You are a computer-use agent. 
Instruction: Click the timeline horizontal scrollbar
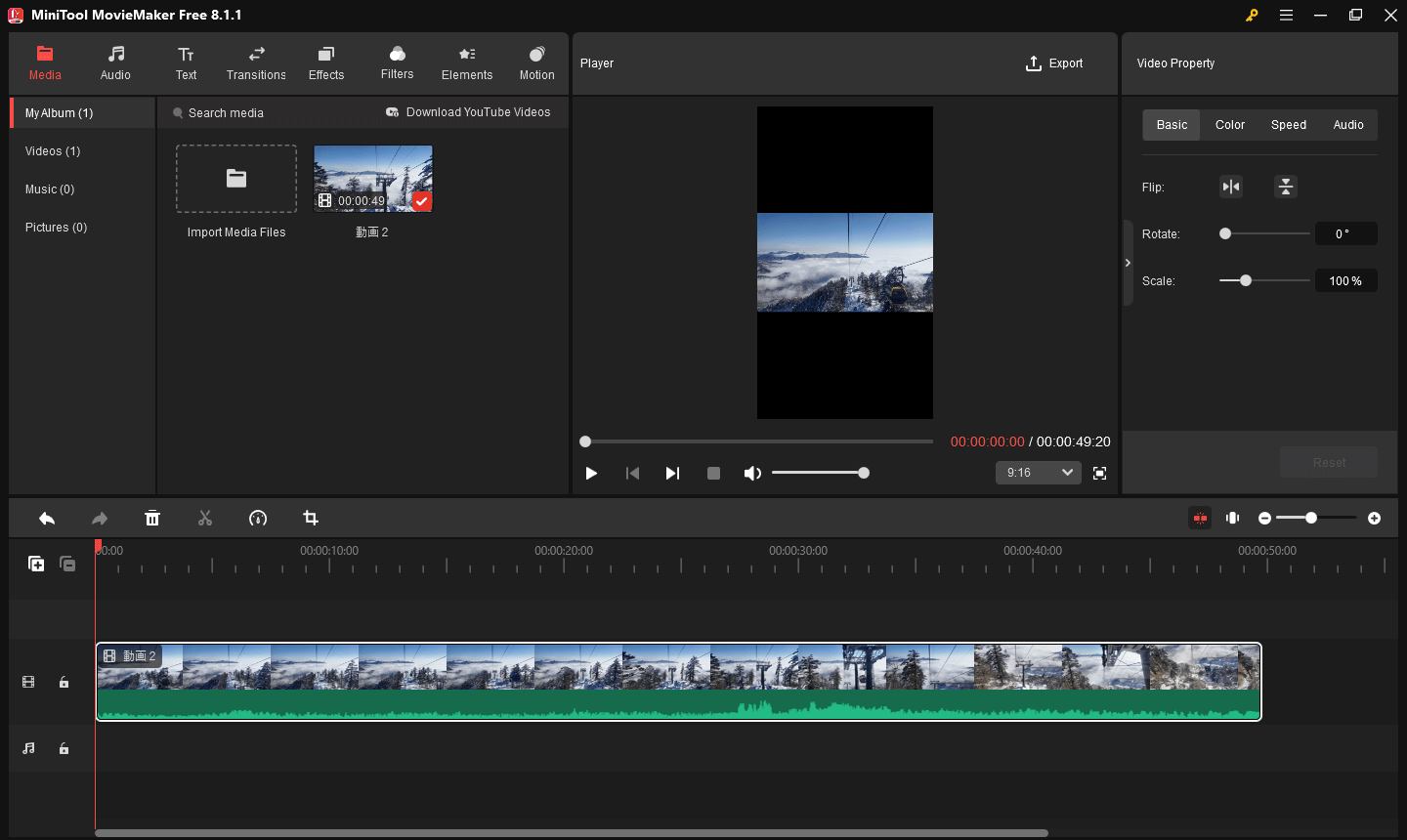tap(572, 833)
